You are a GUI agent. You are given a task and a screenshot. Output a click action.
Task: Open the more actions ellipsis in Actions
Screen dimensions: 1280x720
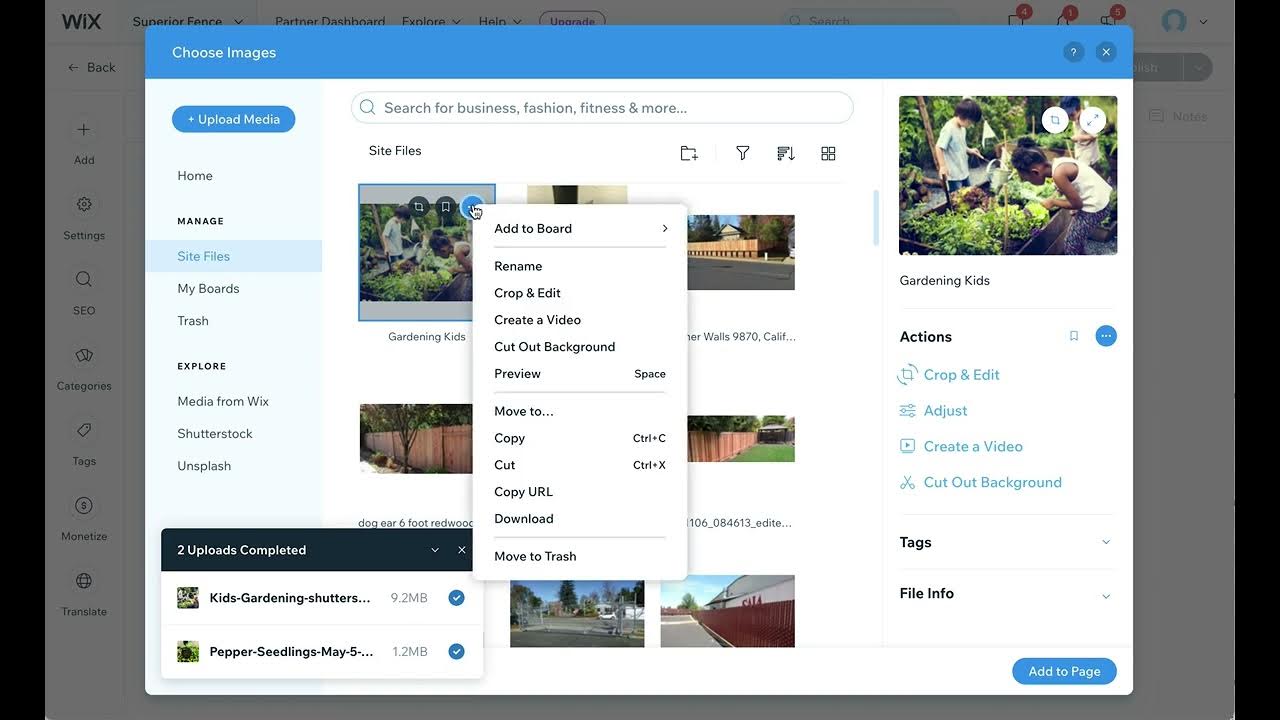coord(1106,336)
